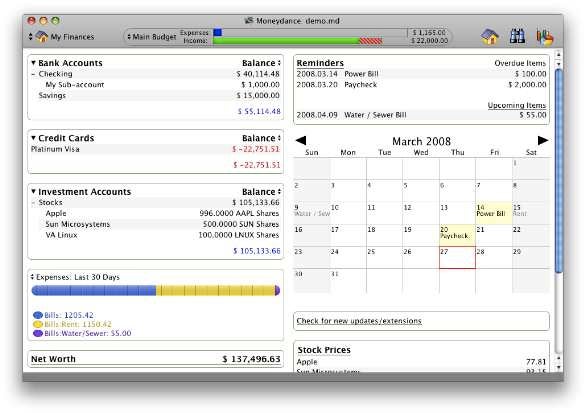Click the blue expenses budget indicator
The height and width of the screenshot is (413, 586).
(x=218, y=33)
